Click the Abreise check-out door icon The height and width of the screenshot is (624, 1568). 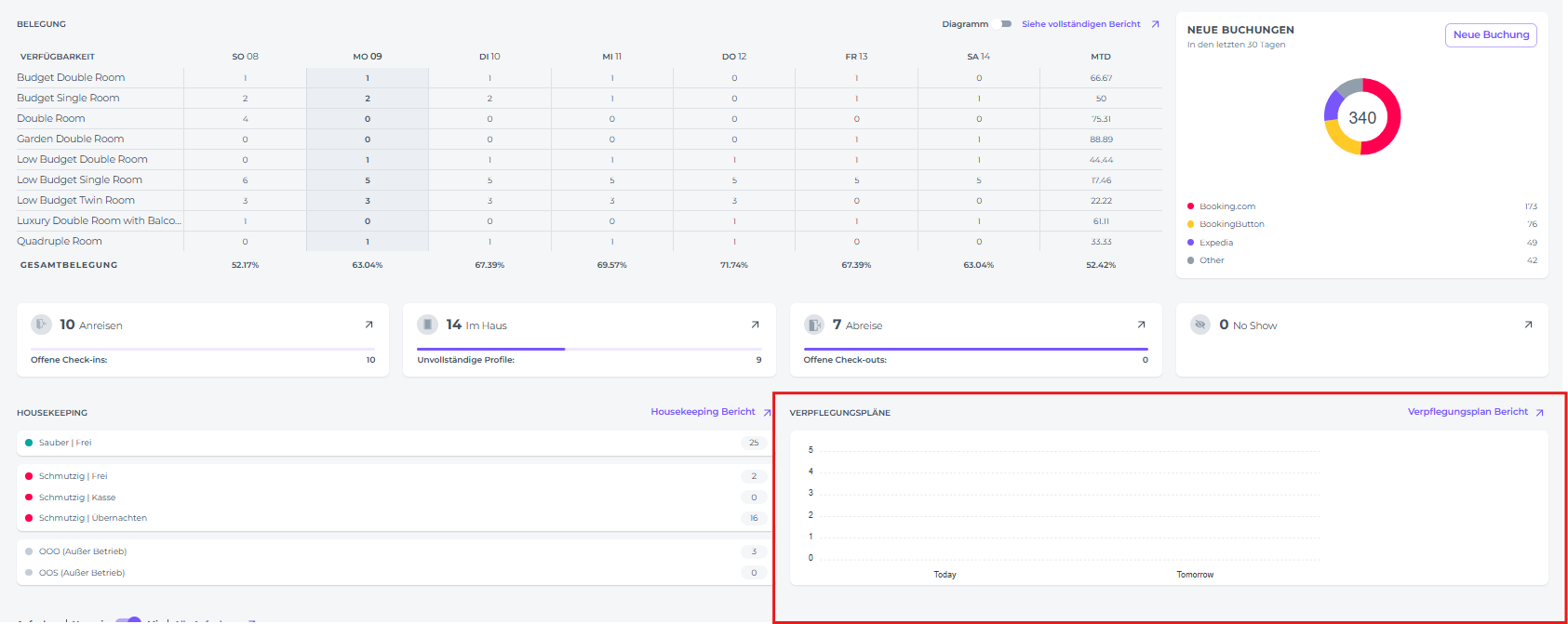click(814, 325)
